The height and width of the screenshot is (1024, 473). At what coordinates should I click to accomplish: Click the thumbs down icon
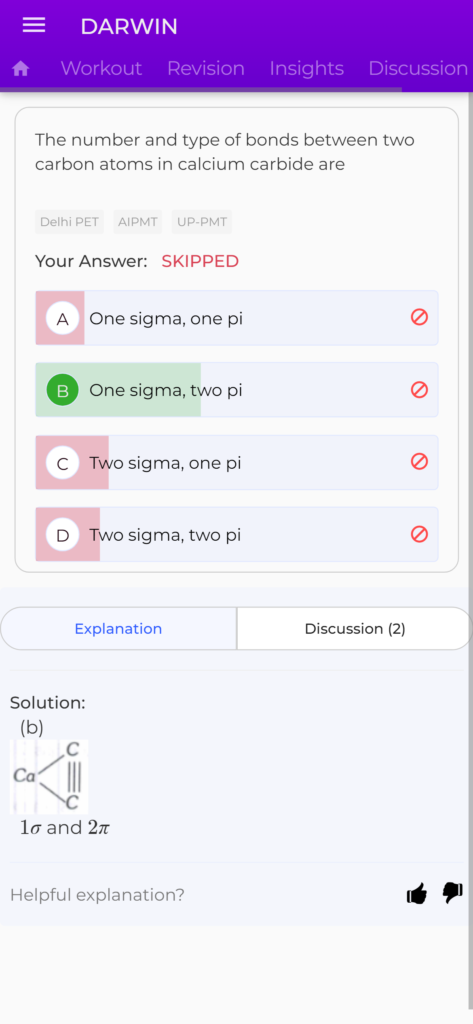coord(453,893)
